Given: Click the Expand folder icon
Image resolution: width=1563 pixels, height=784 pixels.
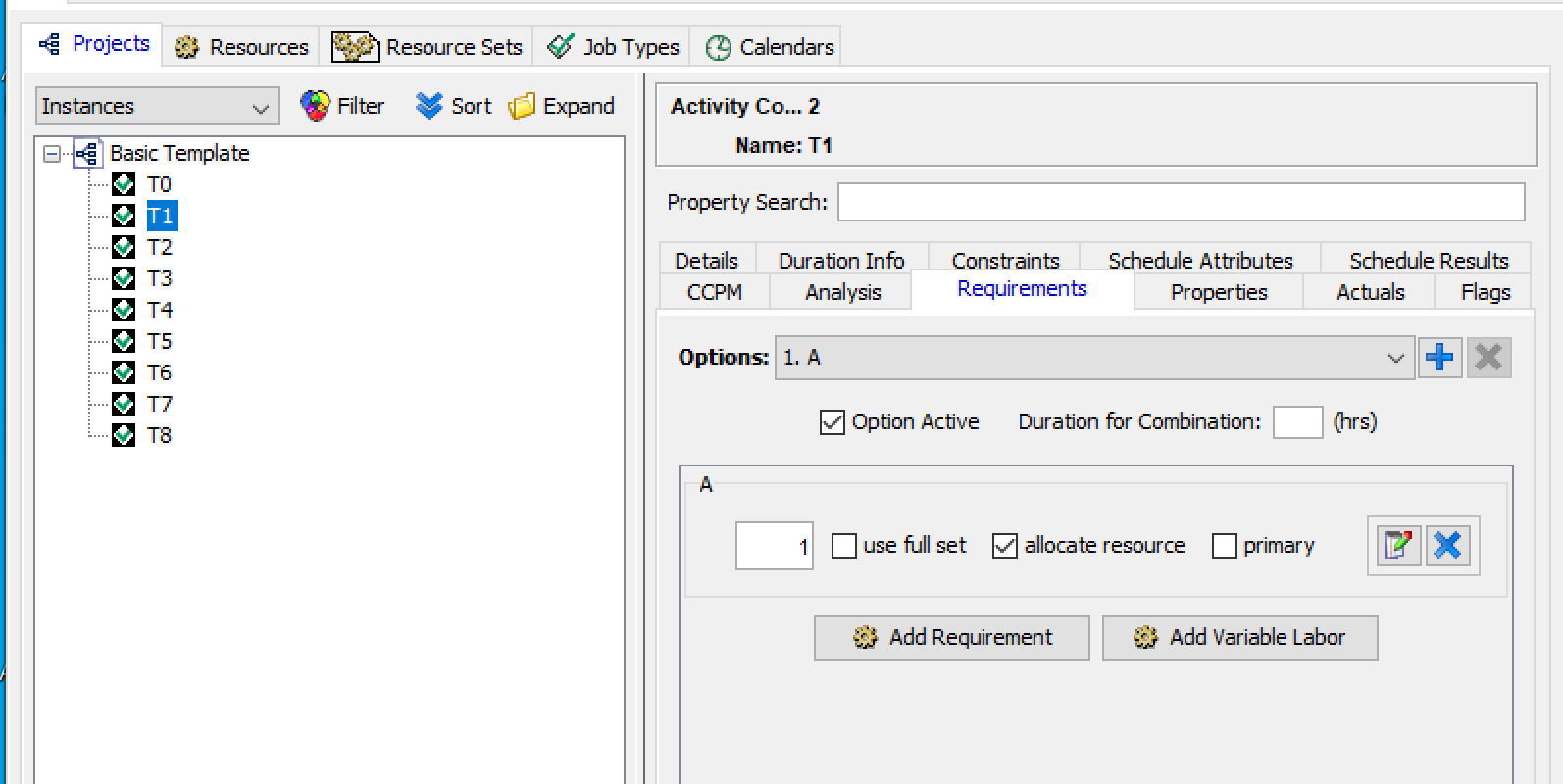Looking at the screenshot, I should (x=522, y=106).
